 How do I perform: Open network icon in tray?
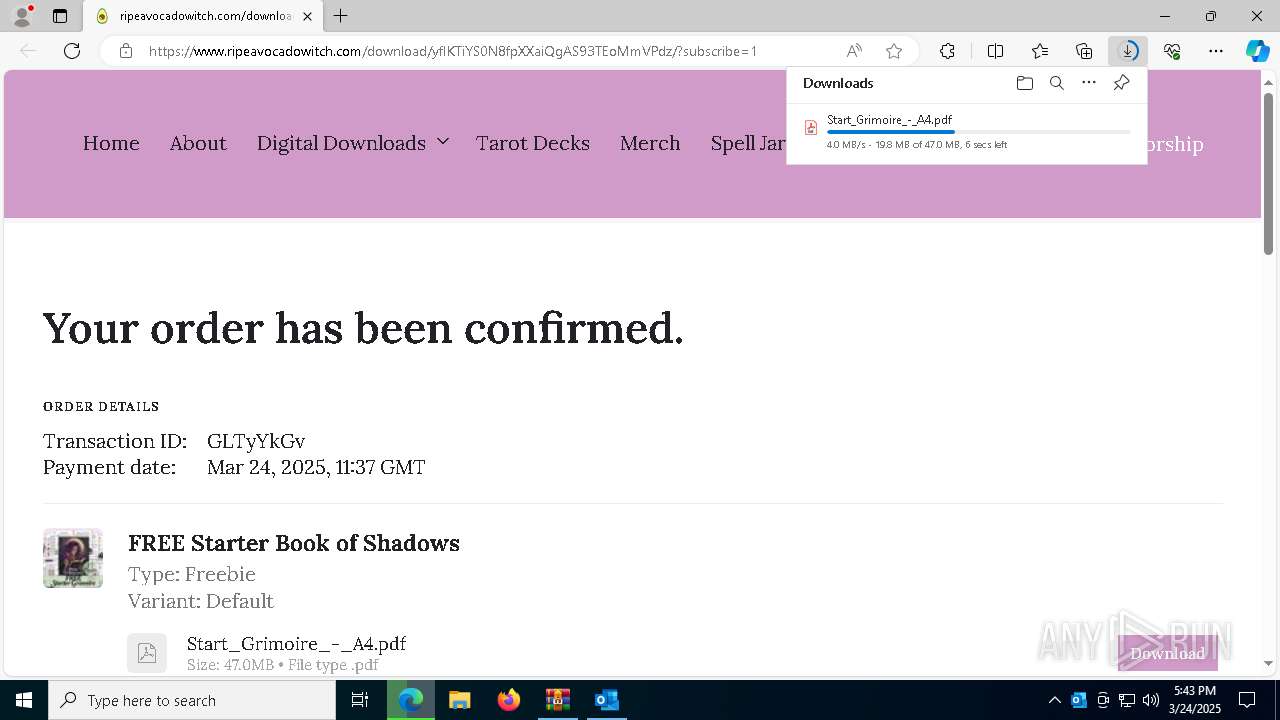1127,700
